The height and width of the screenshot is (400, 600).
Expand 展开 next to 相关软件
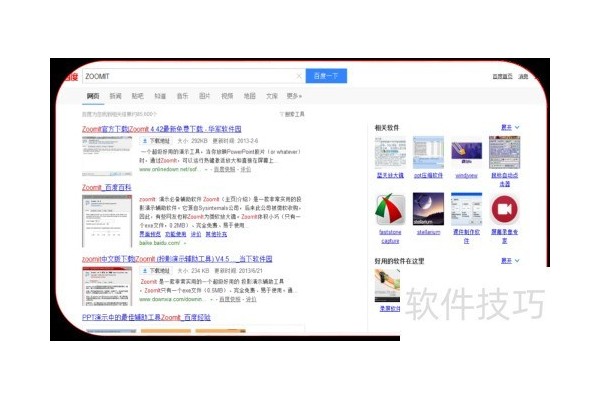coord(510,127)
